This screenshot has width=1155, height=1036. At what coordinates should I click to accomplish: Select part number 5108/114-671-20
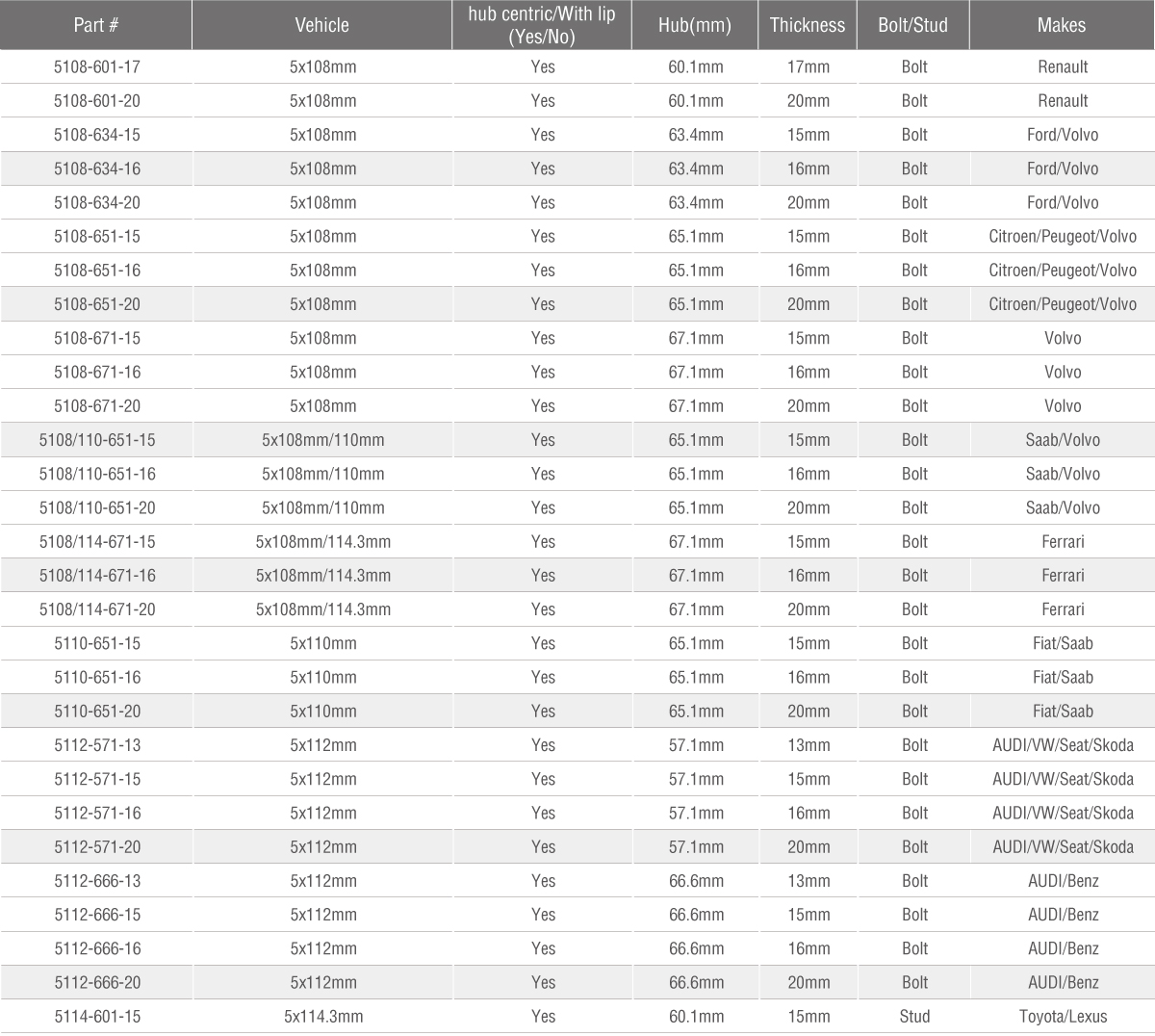[97, 609]
